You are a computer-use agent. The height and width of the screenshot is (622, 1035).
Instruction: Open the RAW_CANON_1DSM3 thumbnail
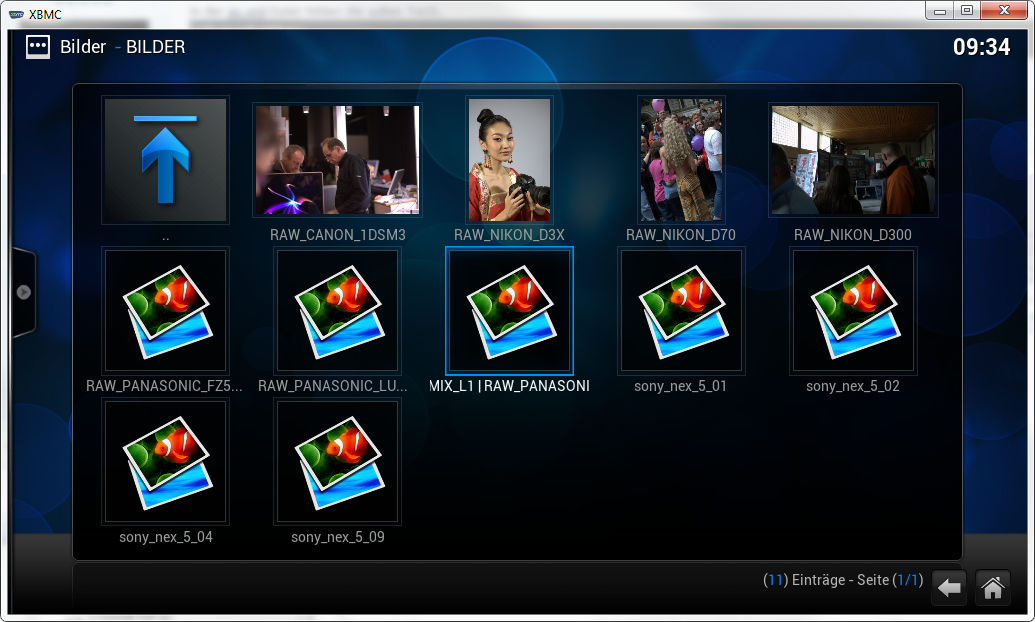pos(337,160)
